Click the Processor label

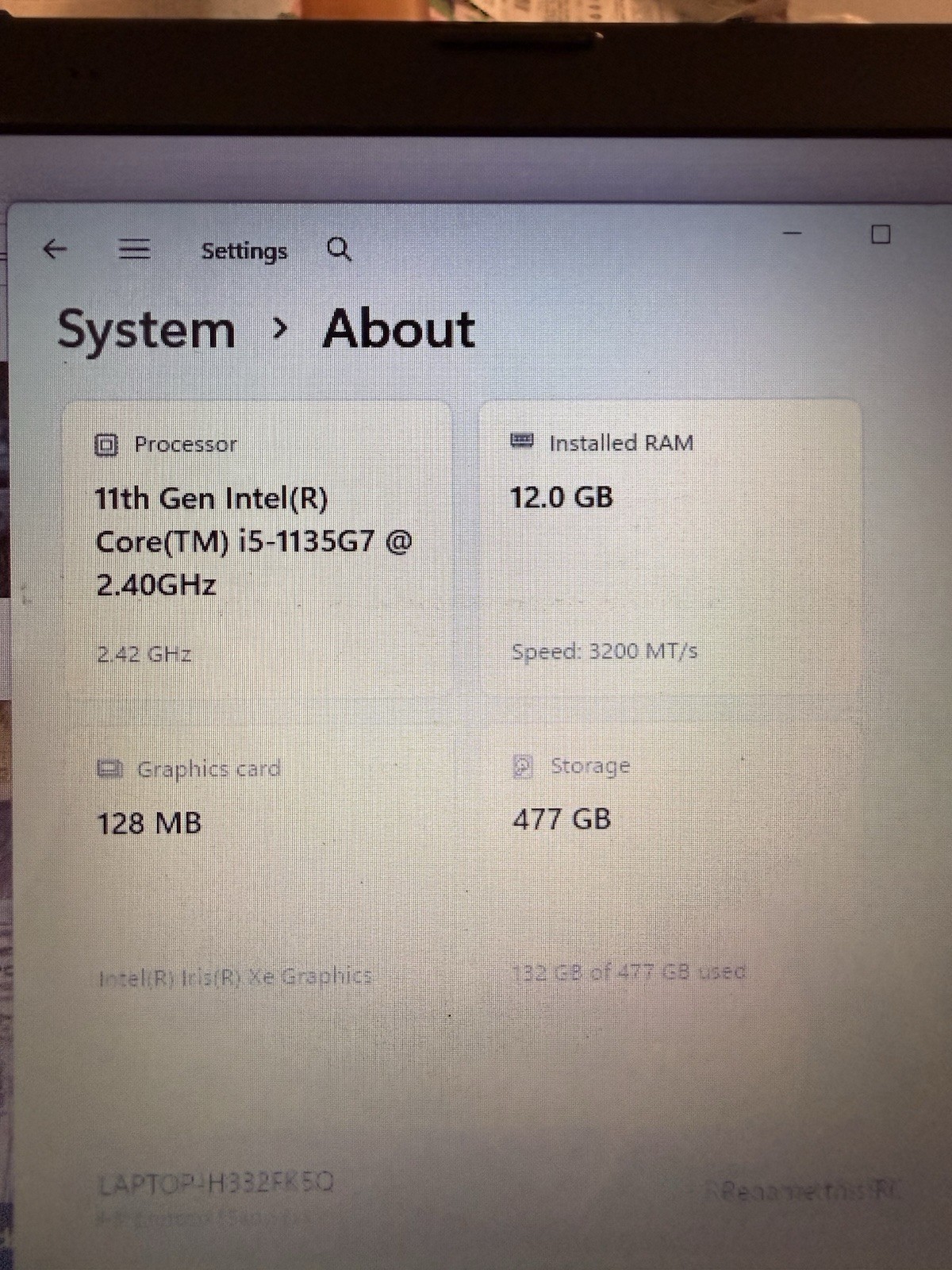point(186,444)
